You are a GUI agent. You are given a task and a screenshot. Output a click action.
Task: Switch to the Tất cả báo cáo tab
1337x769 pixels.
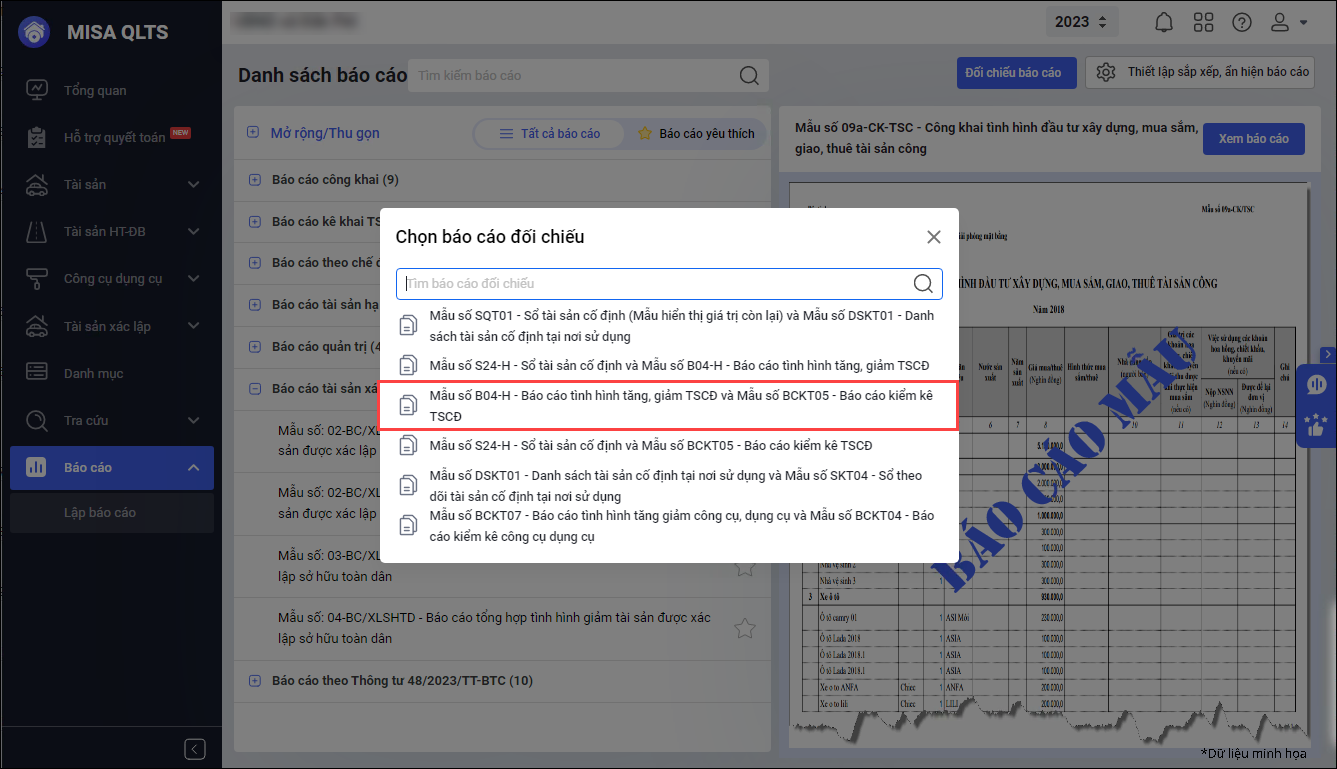(549, 134)
